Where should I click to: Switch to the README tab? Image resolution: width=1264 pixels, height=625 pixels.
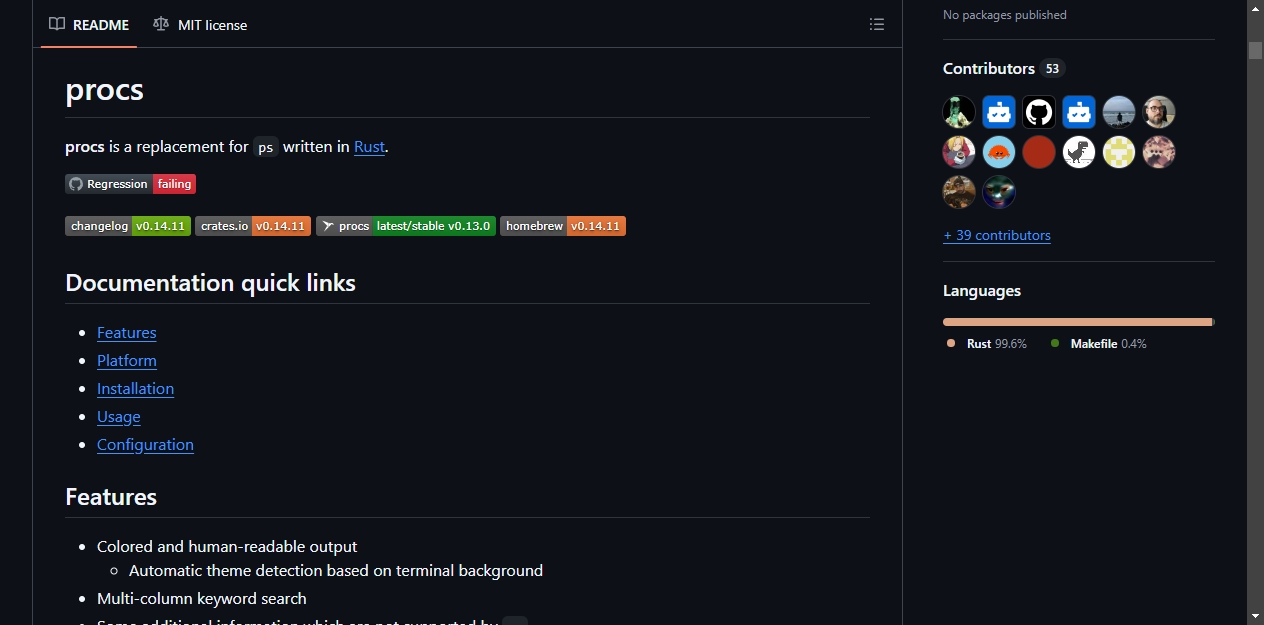point(89,24)
